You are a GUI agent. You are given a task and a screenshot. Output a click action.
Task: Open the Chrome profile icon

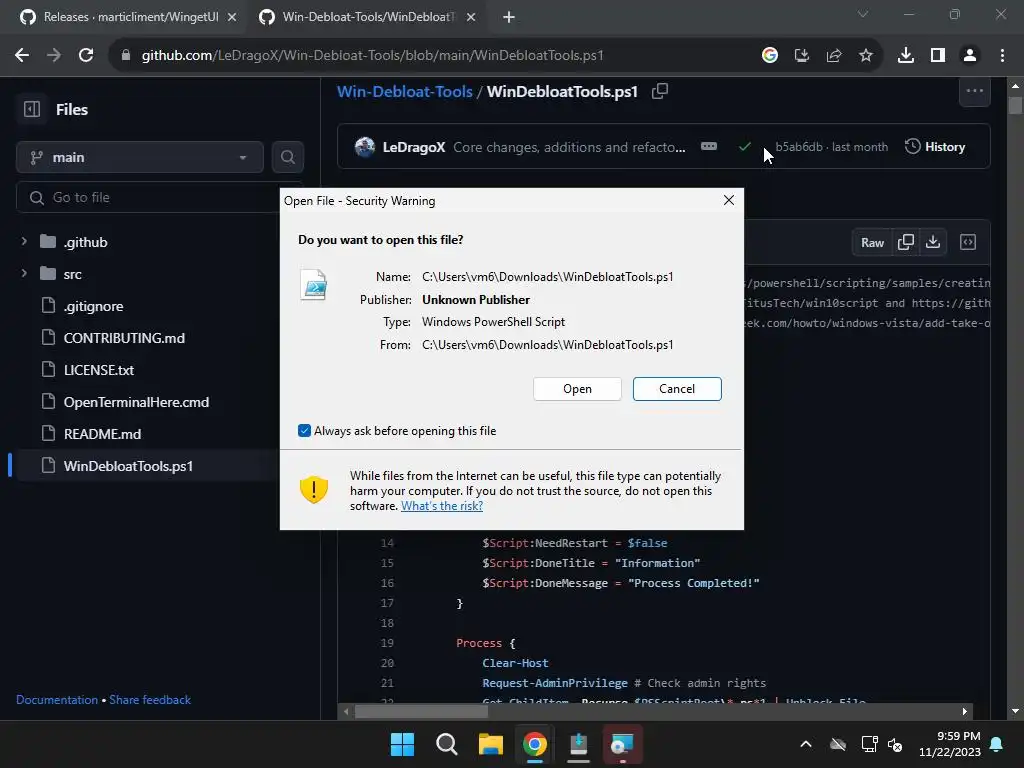pos(970,56)
